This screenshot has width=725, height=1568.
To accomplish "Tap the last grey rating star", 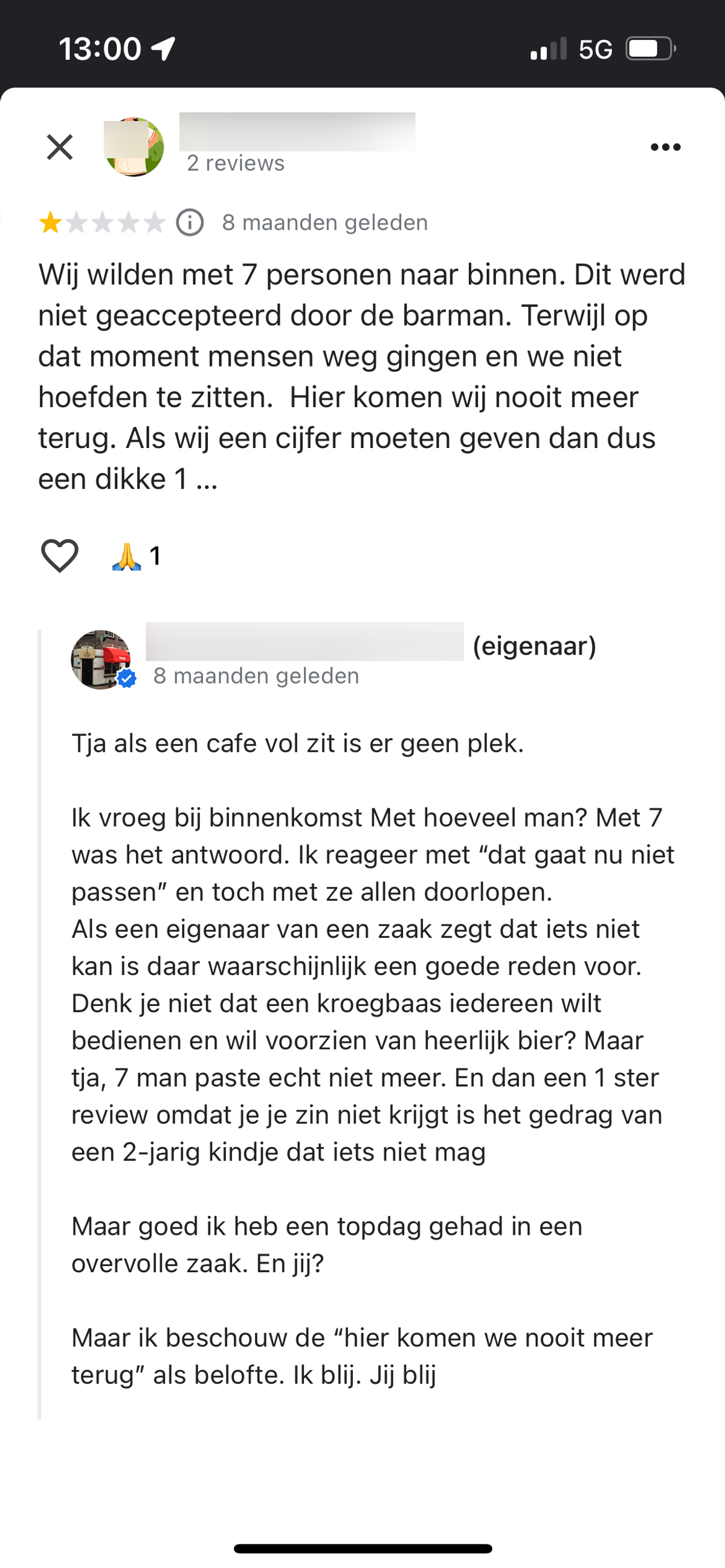I will pos(155,223).
